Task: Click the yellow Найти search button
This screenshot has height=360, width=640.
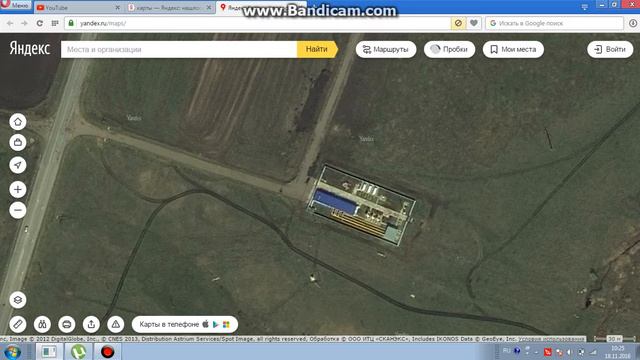Action: click(317, 49)
